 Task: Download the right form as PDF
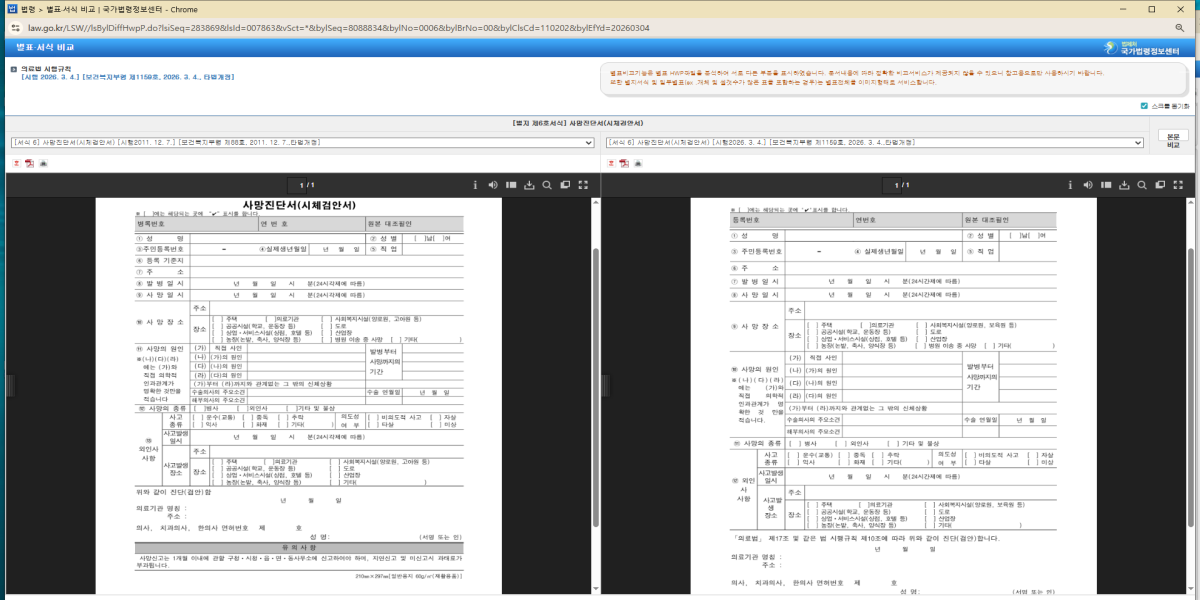click(x=623, y=163)
